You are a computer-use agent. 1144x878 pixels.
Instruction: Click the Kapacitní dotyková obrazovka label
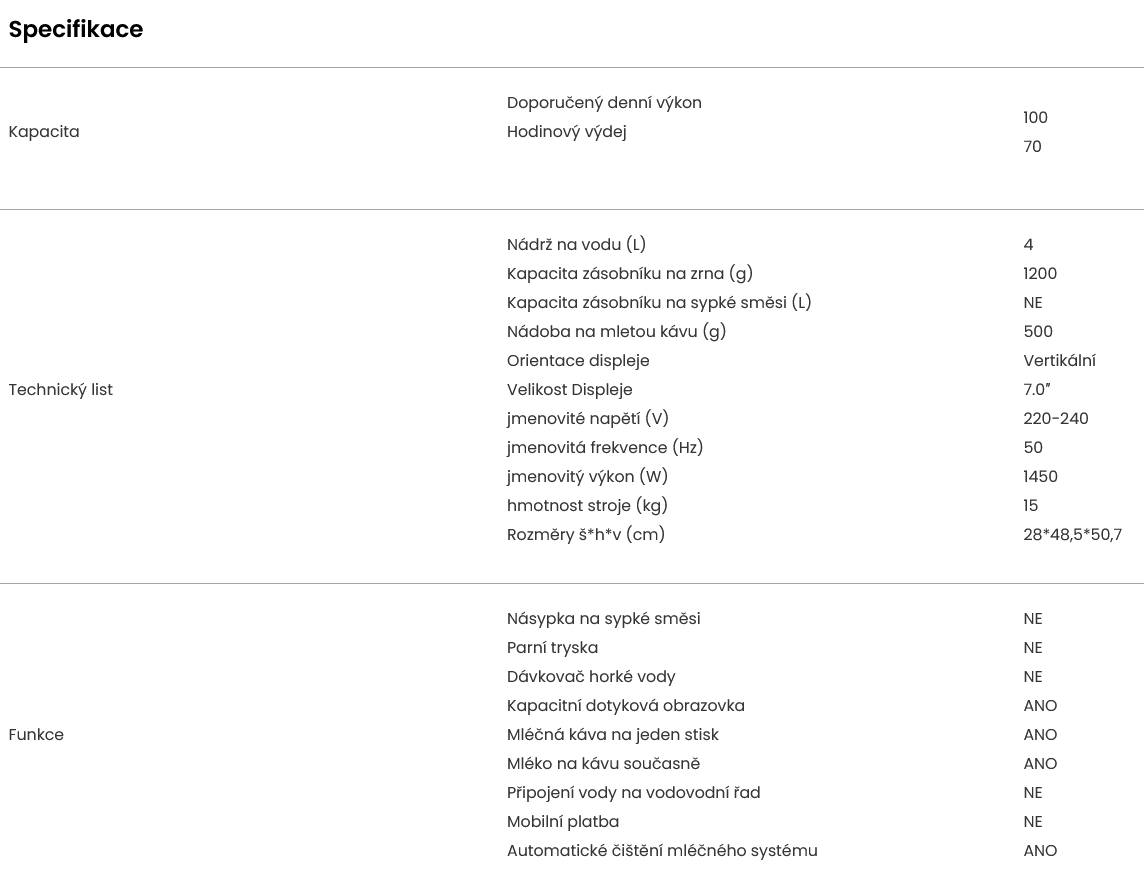(x=625, y=706)
